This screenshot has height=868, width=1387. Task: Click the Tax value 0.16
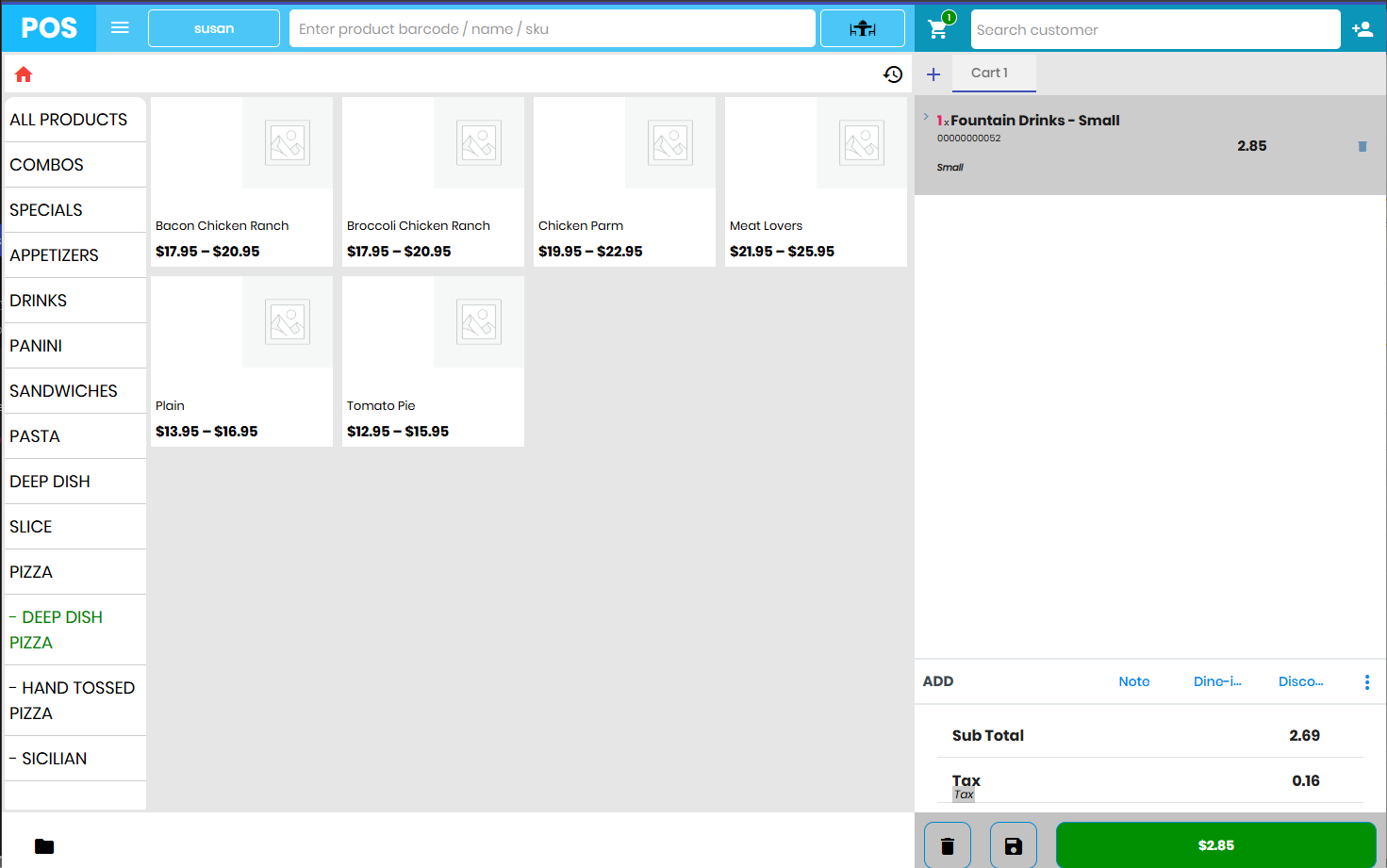[1305, 780]
